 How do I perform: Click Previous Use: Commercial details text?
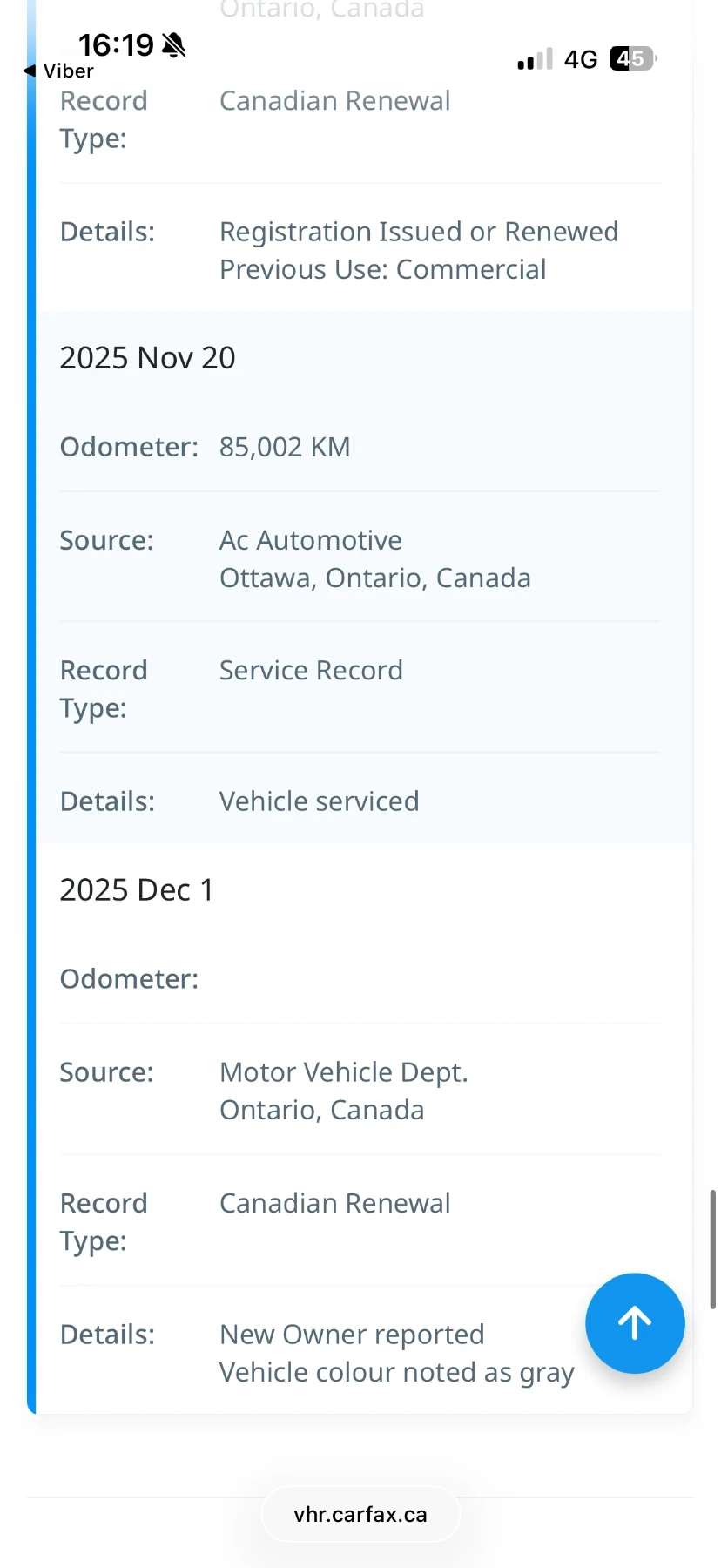[x=382, y=270]
